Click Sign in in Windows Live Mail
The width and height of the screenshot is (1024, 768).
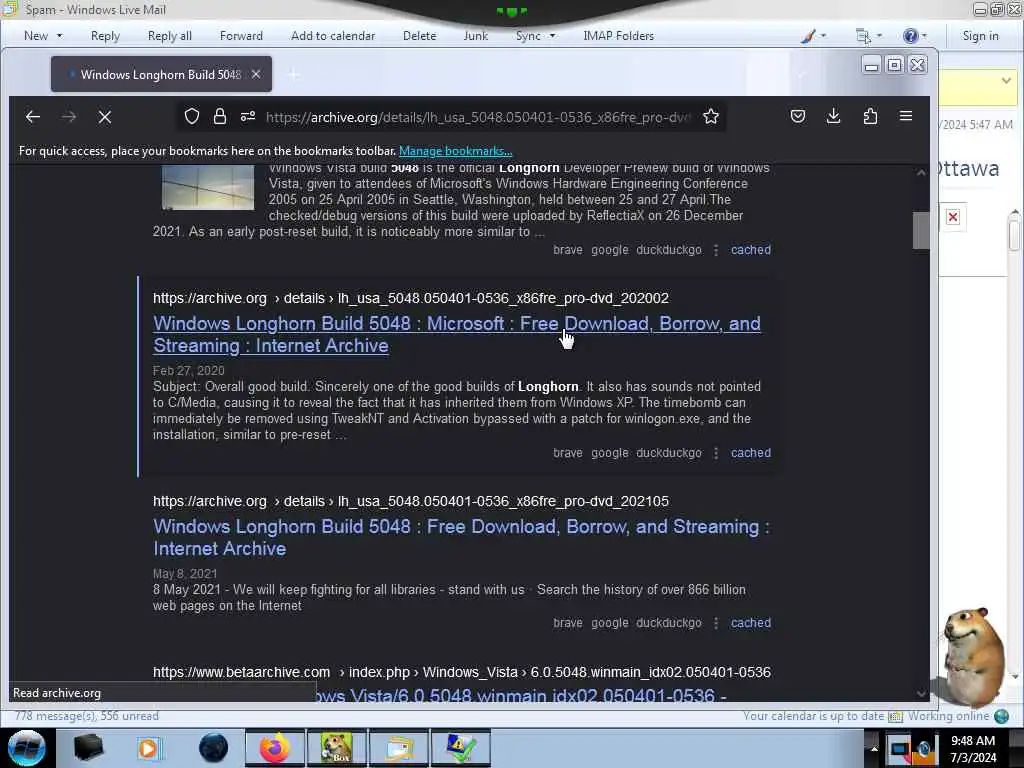coord(980,36)
